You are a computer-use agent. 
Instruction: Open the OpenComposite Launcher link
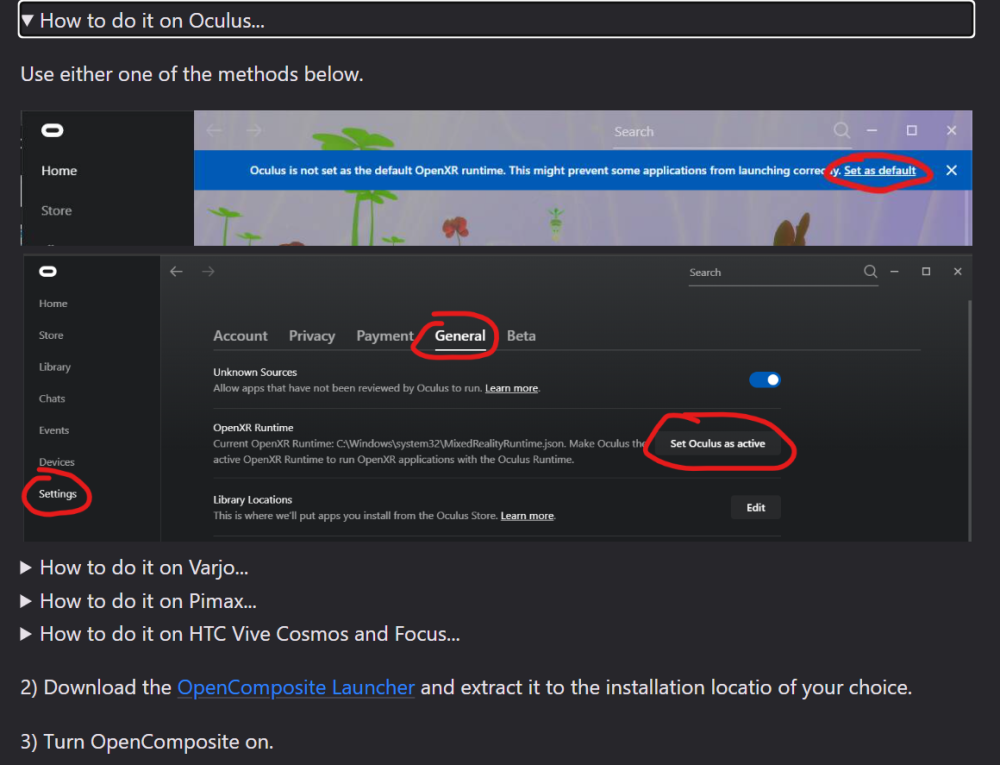click(x=296, y=687)
